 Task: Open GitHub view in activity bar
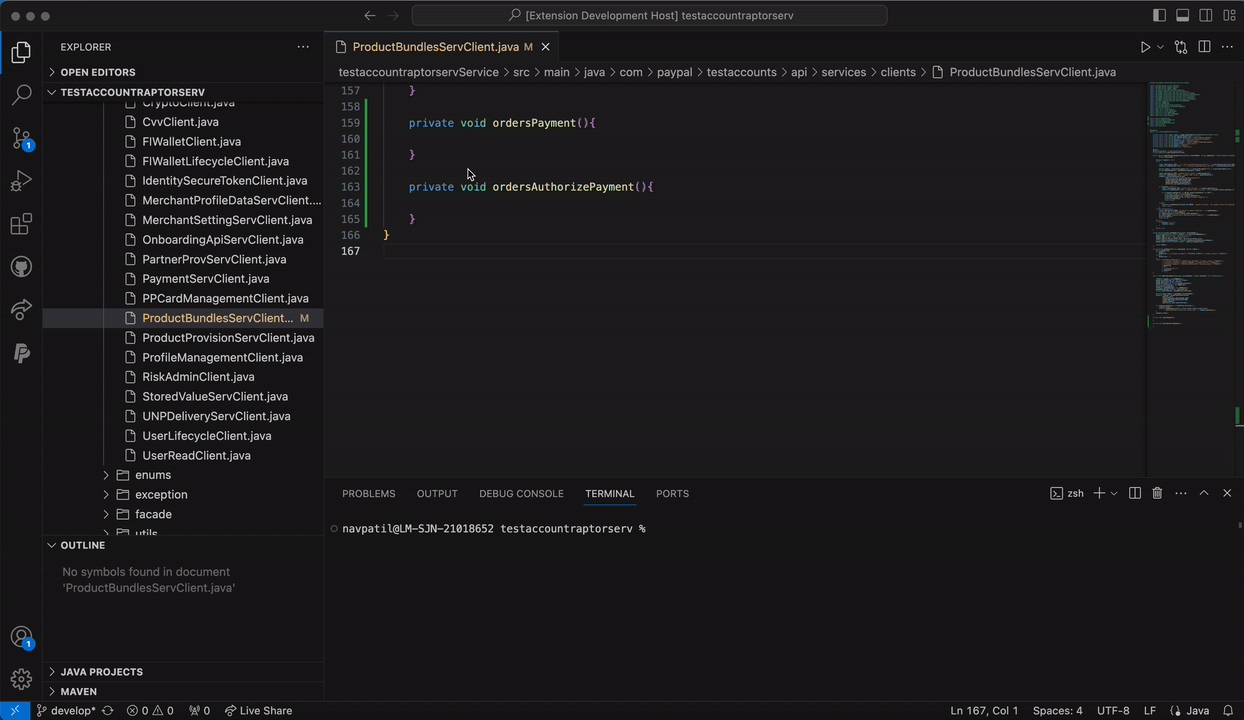coord(21,267)
